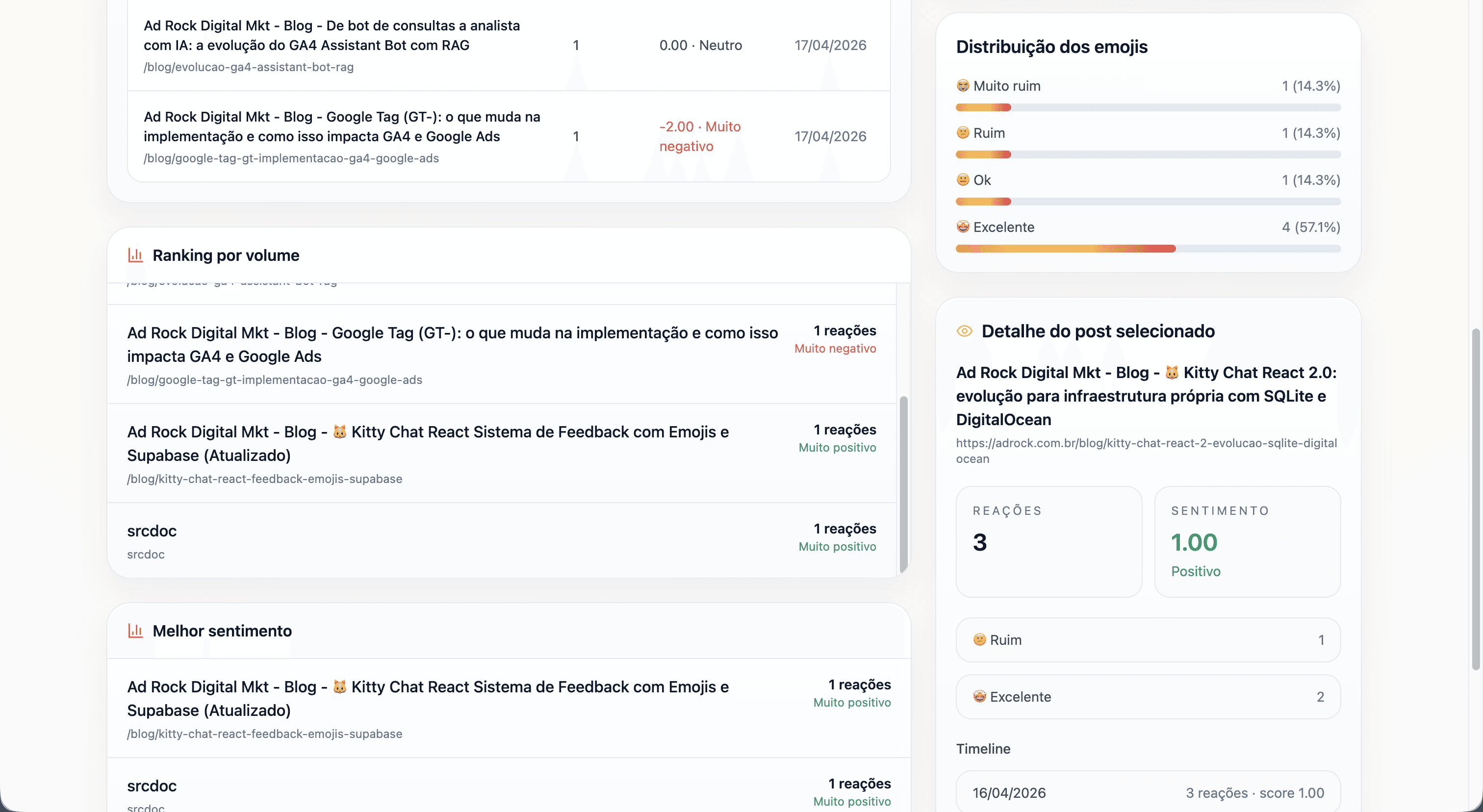Click the Ruim emoji in distribution panel

click(x=963, y=133)
